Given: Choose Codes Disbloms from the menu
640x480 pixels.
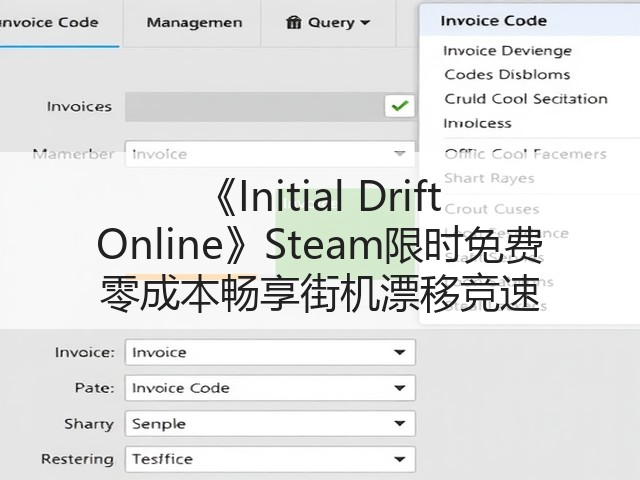Looking at the screenshot, I should coord(507,75).
